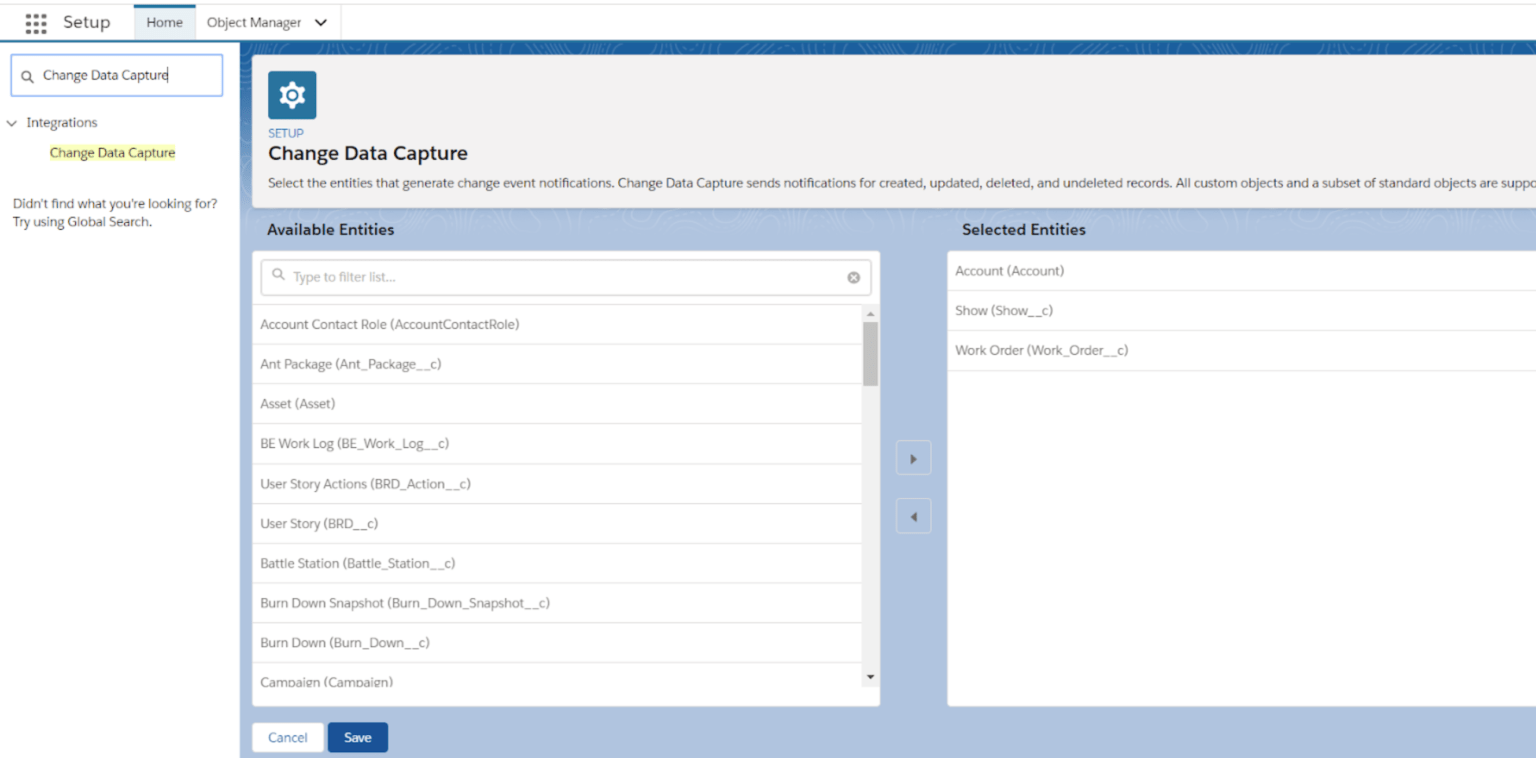
Task: Open the highlighted Change Data Capture link
Action: click(112, 152)
